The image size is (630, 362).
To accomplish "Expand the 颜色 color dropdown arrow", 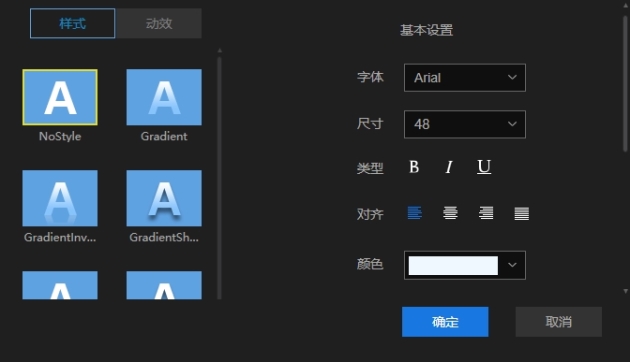I will [x=512, y=265].
